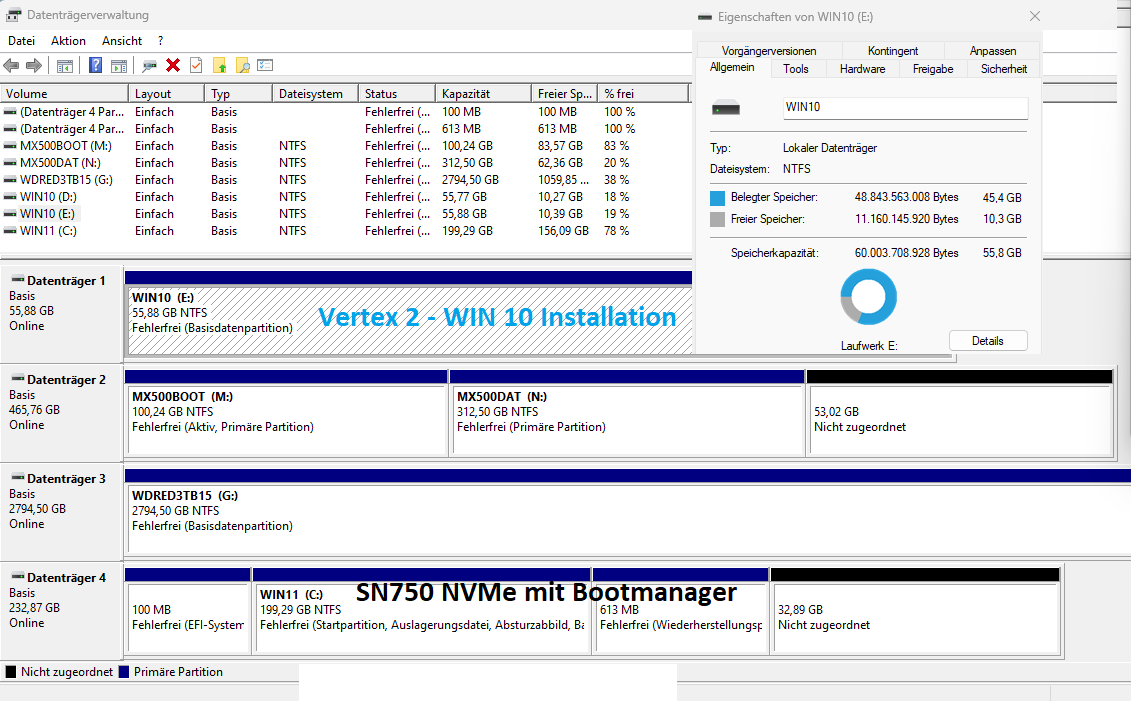Image resolution: width=1131 pixels, height=701 pixels.
Task: Open the Ansicht menu
Action: [122, 41]
